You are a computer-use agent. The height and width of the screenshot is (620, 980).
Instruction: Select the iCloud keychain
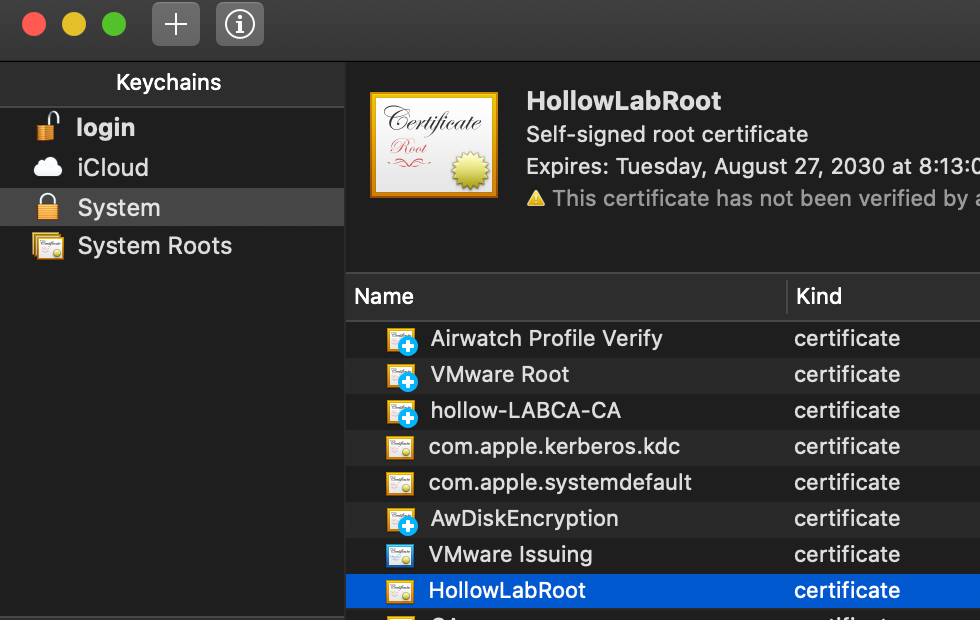click(x=113, y=167)
